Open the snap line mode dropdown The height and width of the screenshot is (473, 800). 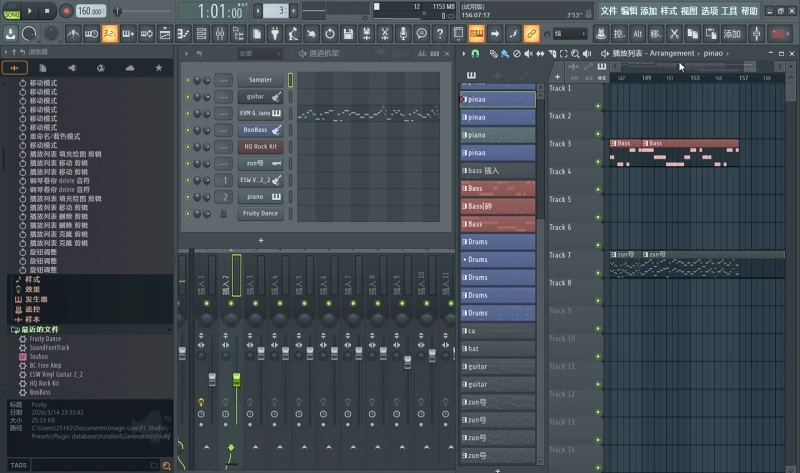(x=569, y=34)
